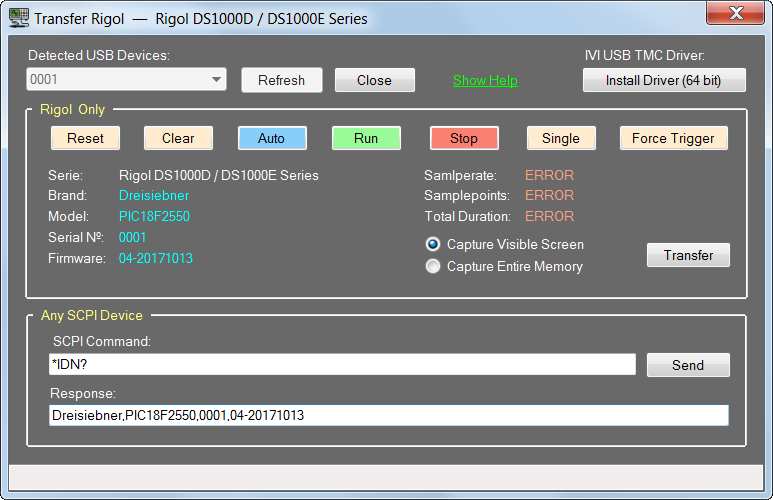
Task: Click the Serie value Rigol DS1000D / DS1000E Series
Action: click(x=219, y=175)
